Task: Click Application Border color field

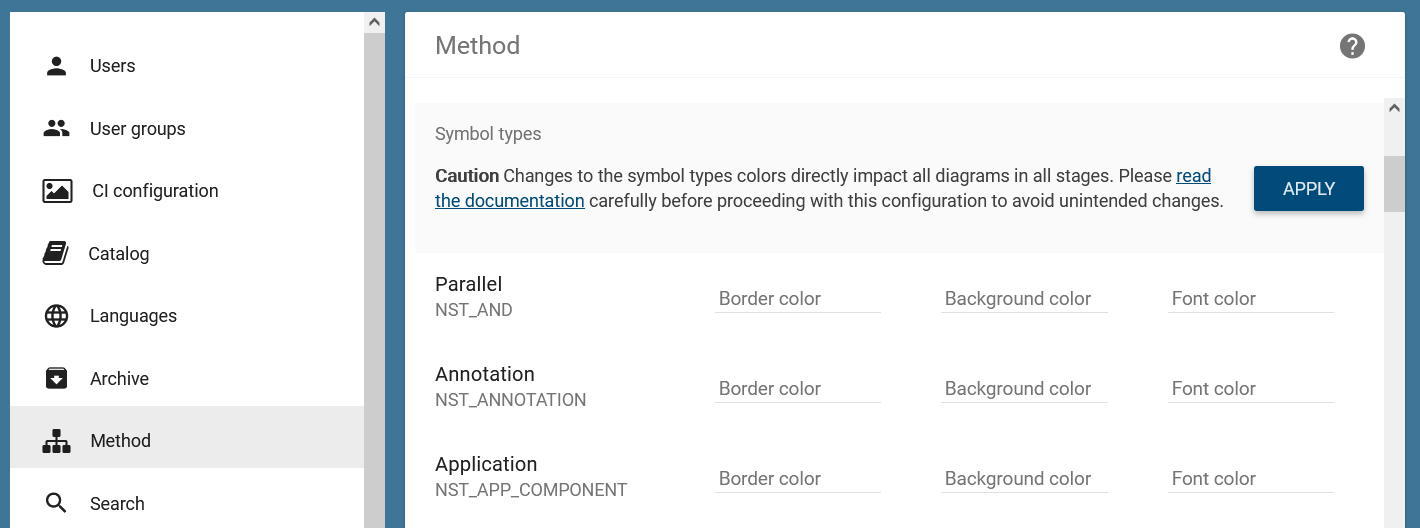Action: [798, 478]
